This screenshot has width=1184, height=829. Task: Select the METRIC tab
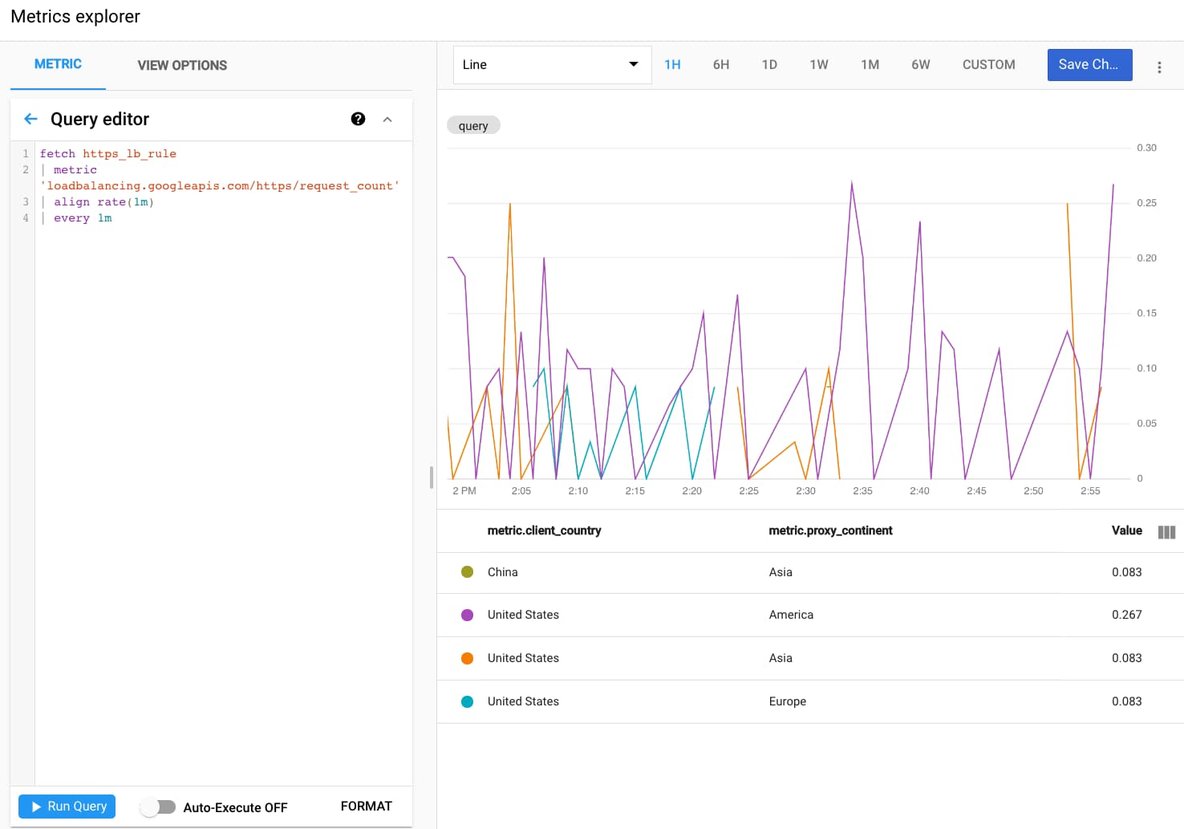tap(57, 64)
